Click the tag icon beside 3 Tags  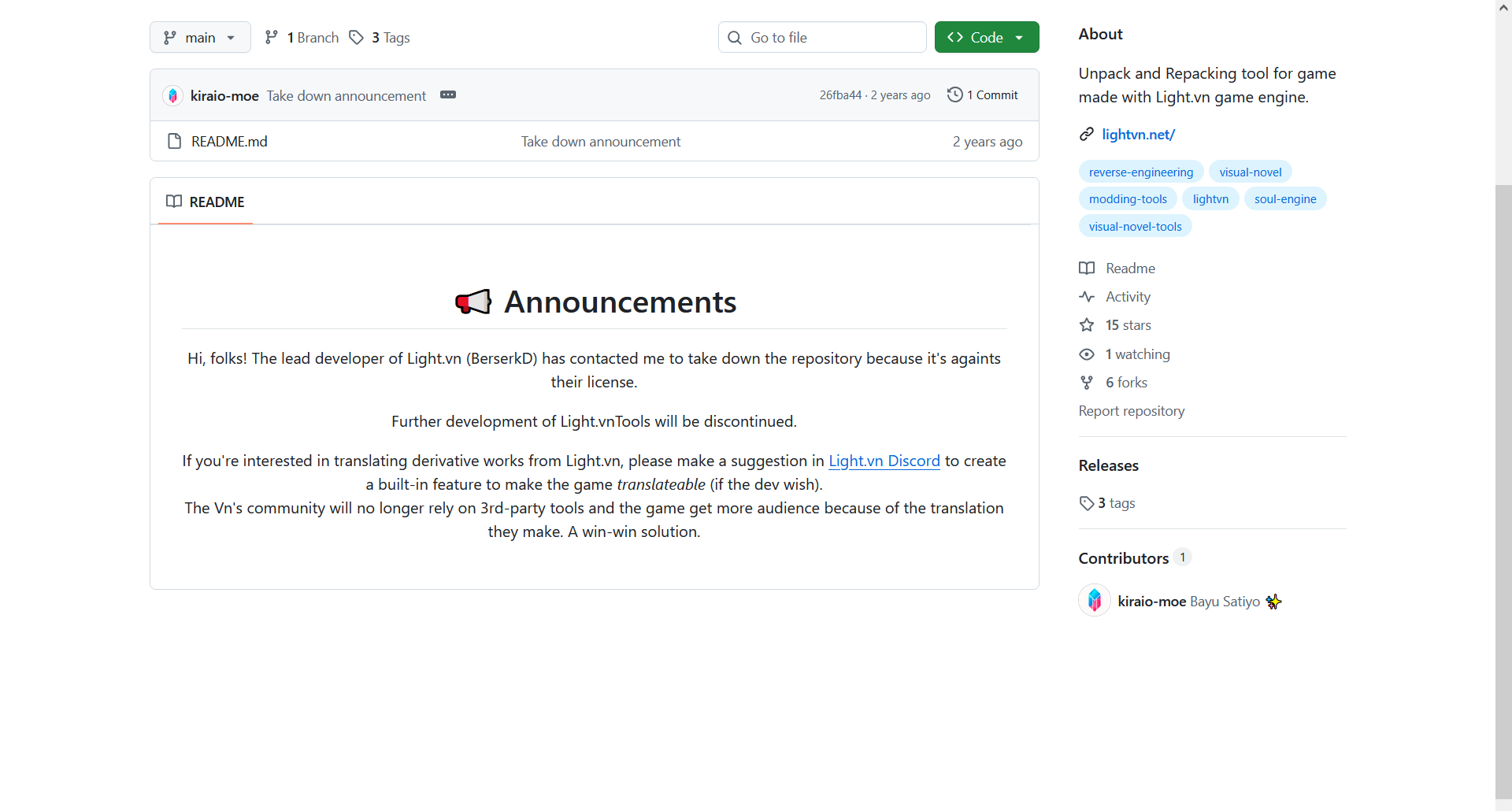(357, 37)
